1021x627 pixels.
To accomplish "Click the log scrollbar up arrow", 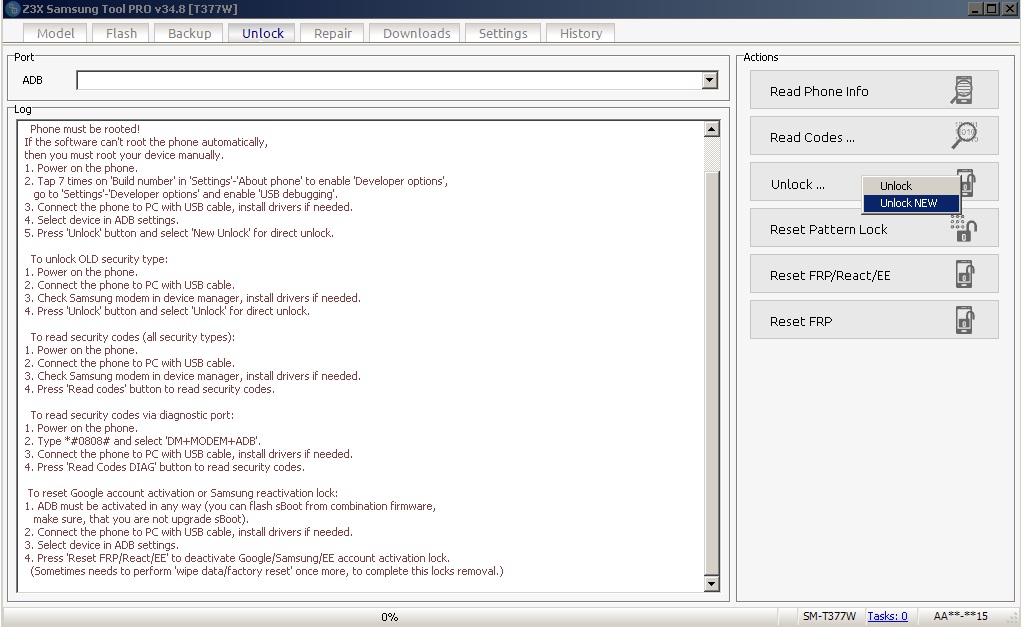I will point(712,128).
